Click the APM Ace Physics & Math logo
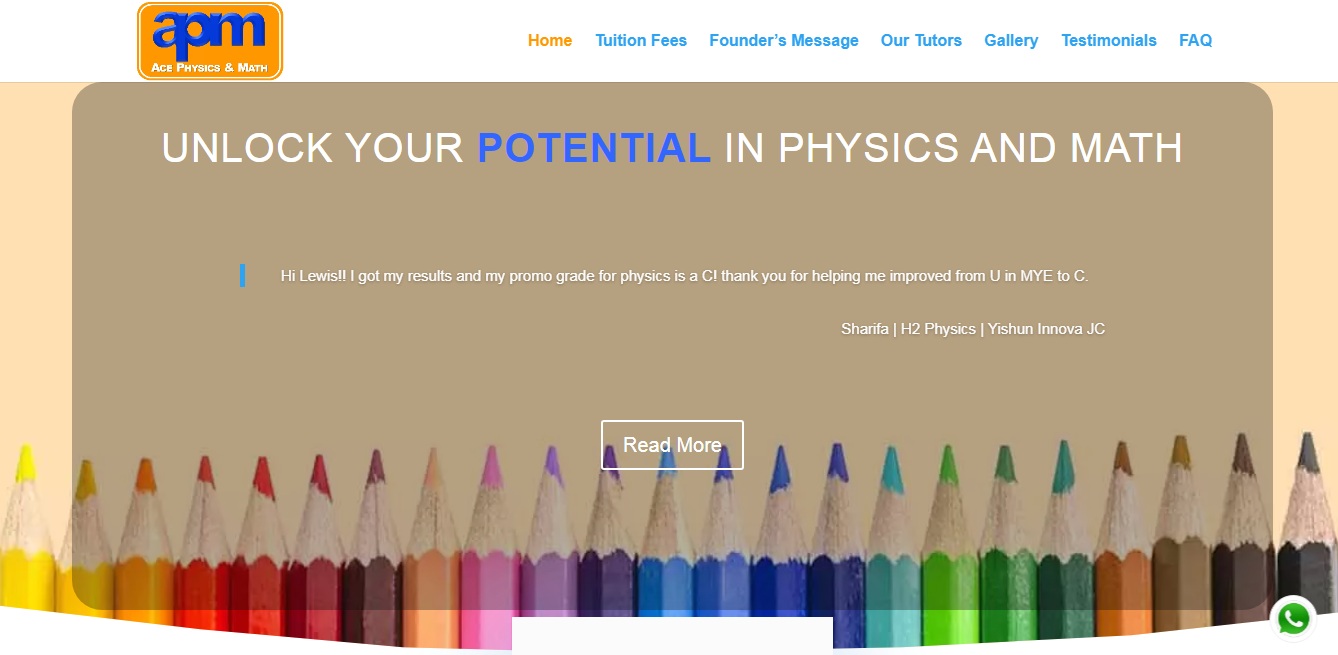 tap(210, 41)
